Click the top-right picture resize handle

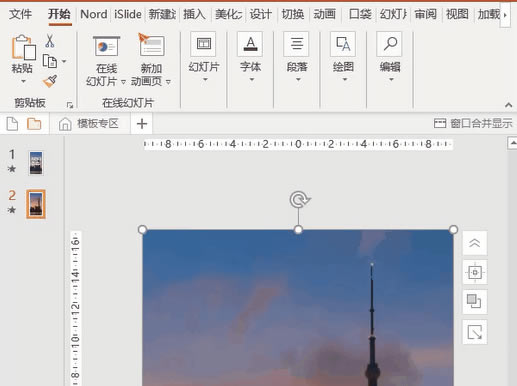(x=453, y=229)
